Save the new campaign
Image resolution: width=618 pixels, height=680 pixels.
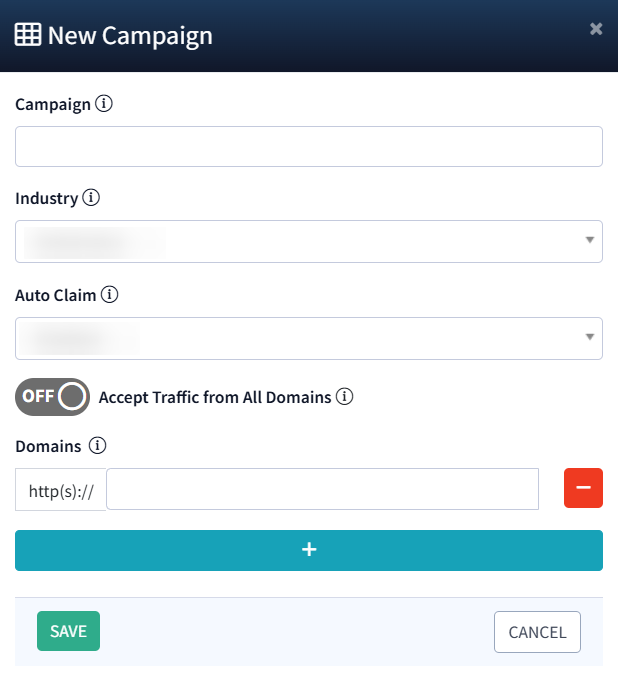point(68,631)
